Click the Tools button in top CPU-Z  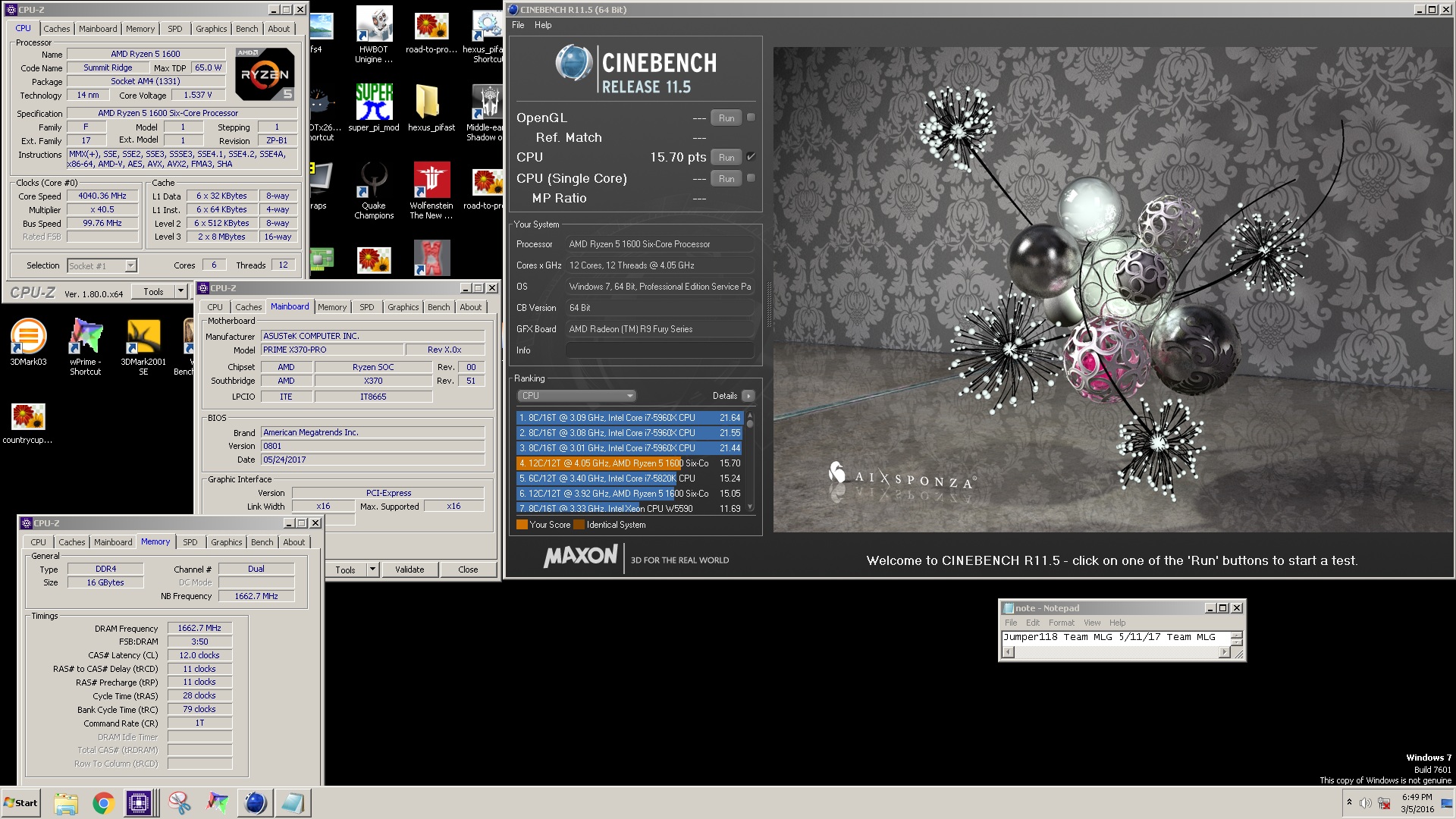(153, 291)
